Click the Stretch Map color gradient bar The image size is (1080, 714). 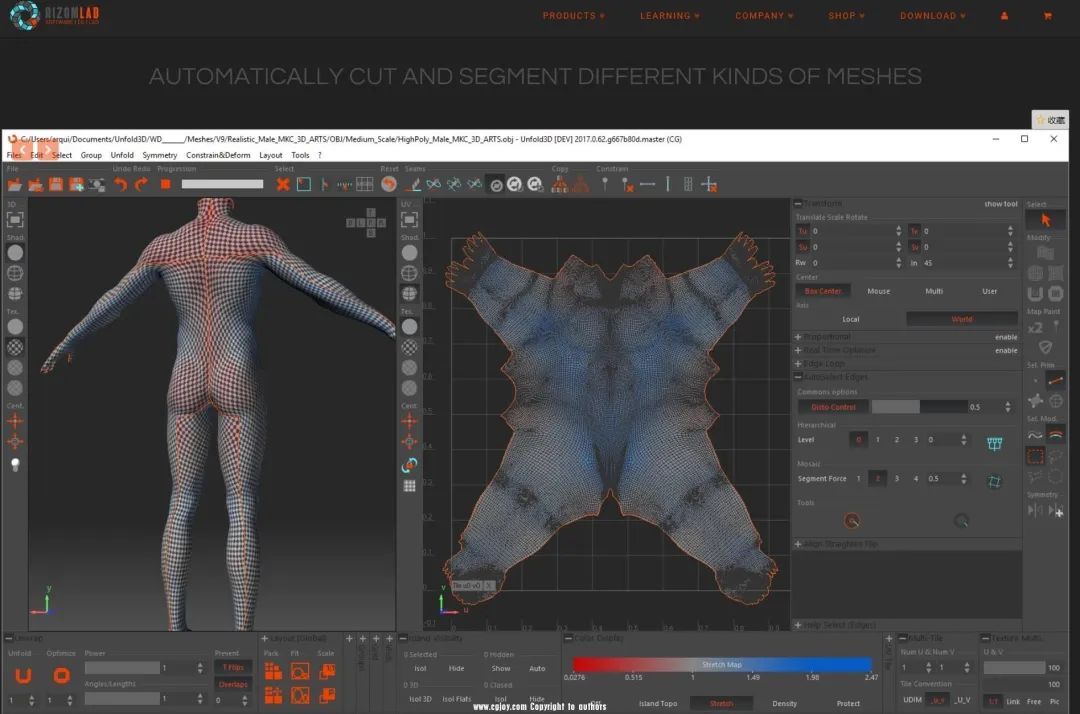point(721,664)
